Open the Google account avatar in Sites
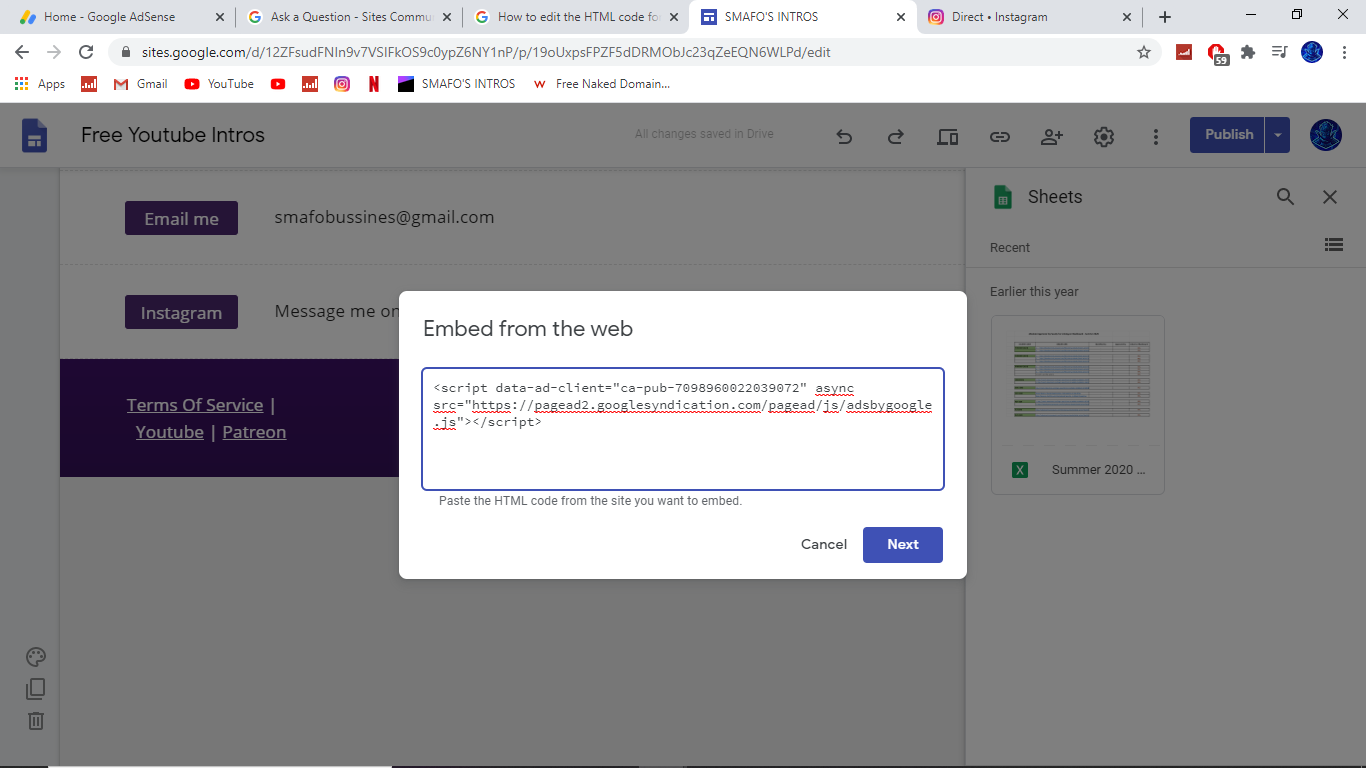Image resolution: width=1366 pixels, height=768 pixels. coord(1326,135)
